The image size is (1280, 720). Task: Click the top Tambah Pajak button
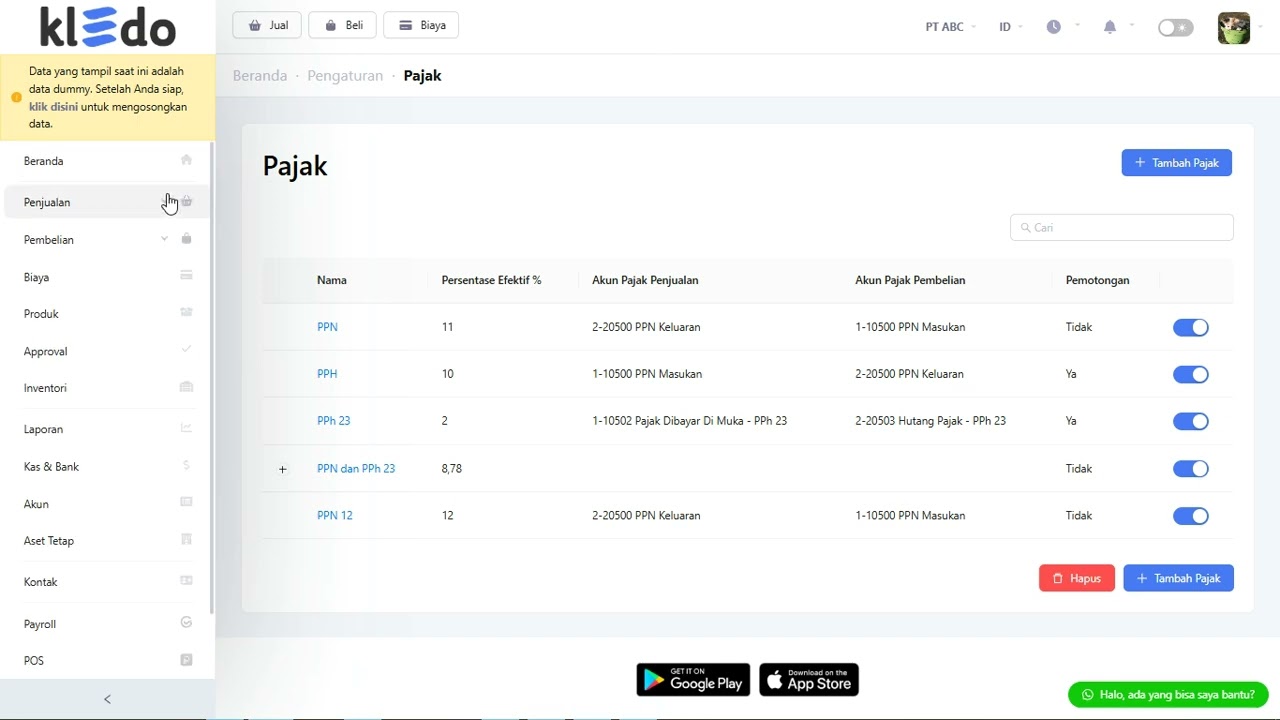click(1177, 163)
